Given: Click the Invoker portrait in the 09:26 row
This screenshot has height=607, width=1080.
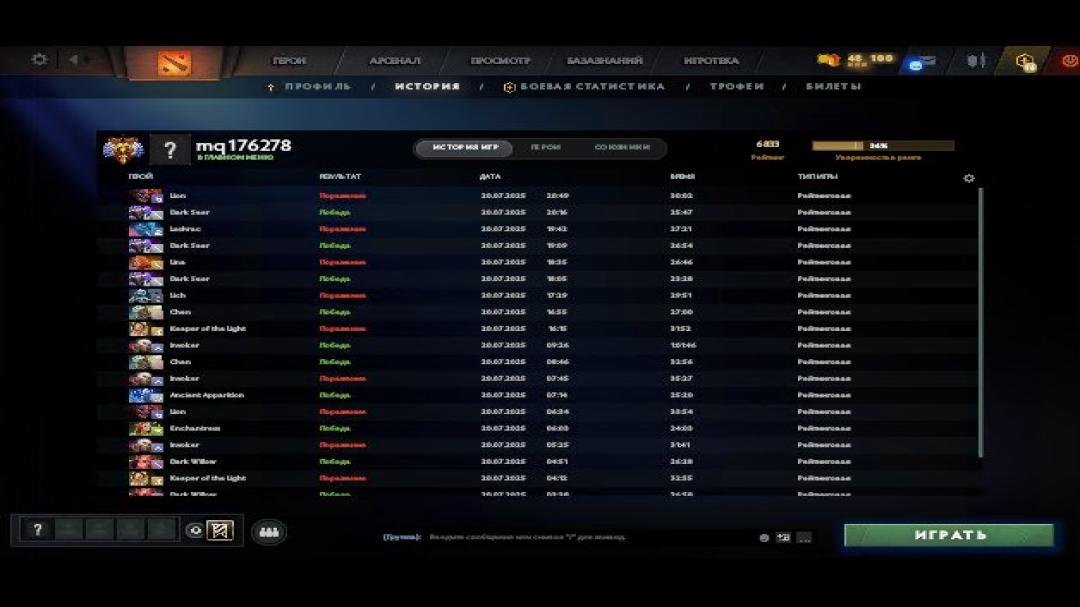Looking at the screenshot, I should tap(146, 345).
